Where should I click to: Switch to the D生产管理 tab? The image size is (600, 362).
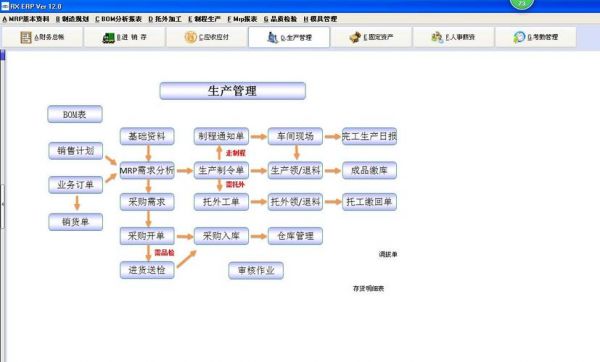tap(289, 37)
